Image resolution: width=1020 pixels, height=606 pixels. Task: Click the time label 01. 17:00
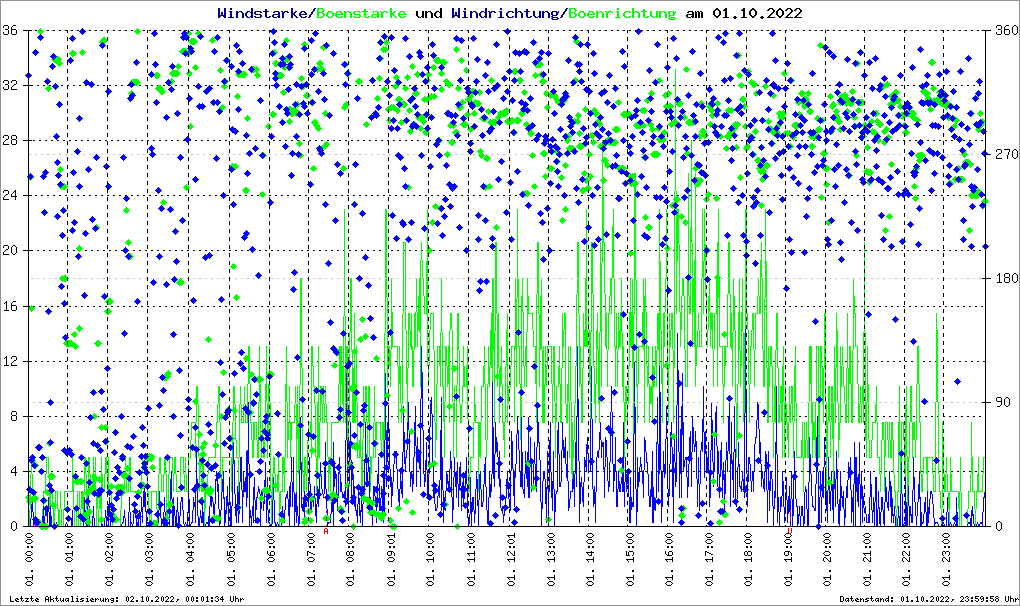(709, 560)
